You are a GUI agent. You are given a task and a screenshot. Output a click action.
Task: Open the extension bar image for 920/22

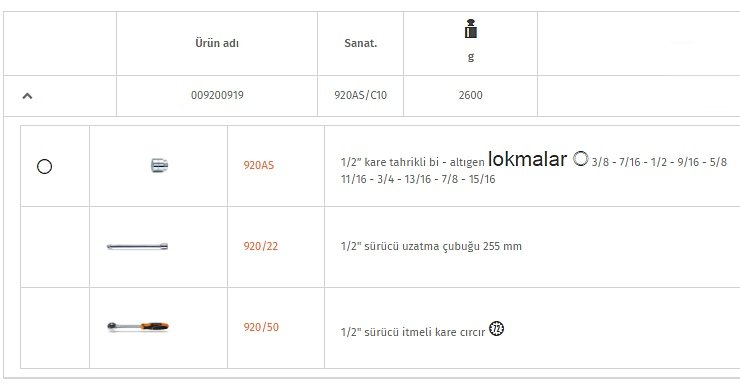click(x=137, y=246)
